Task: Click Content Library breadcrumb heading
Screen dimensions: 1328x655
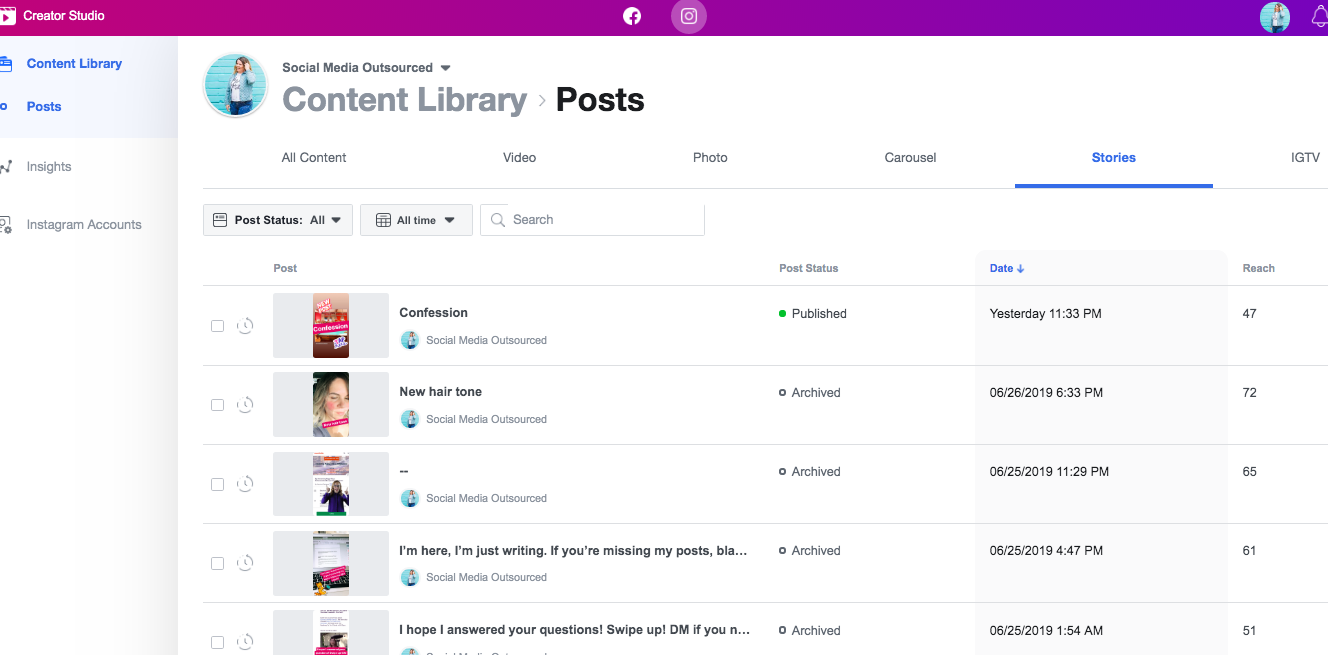Action: click(x=405, y=99)
